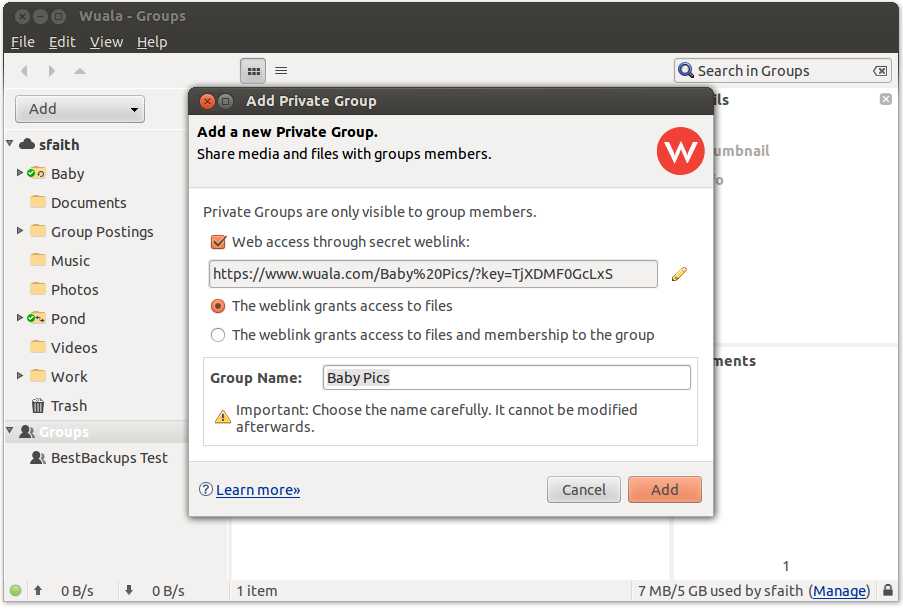Open the File menu
Image resolution: width=903 pixels, height=609 pixels.
pos(23,42)
